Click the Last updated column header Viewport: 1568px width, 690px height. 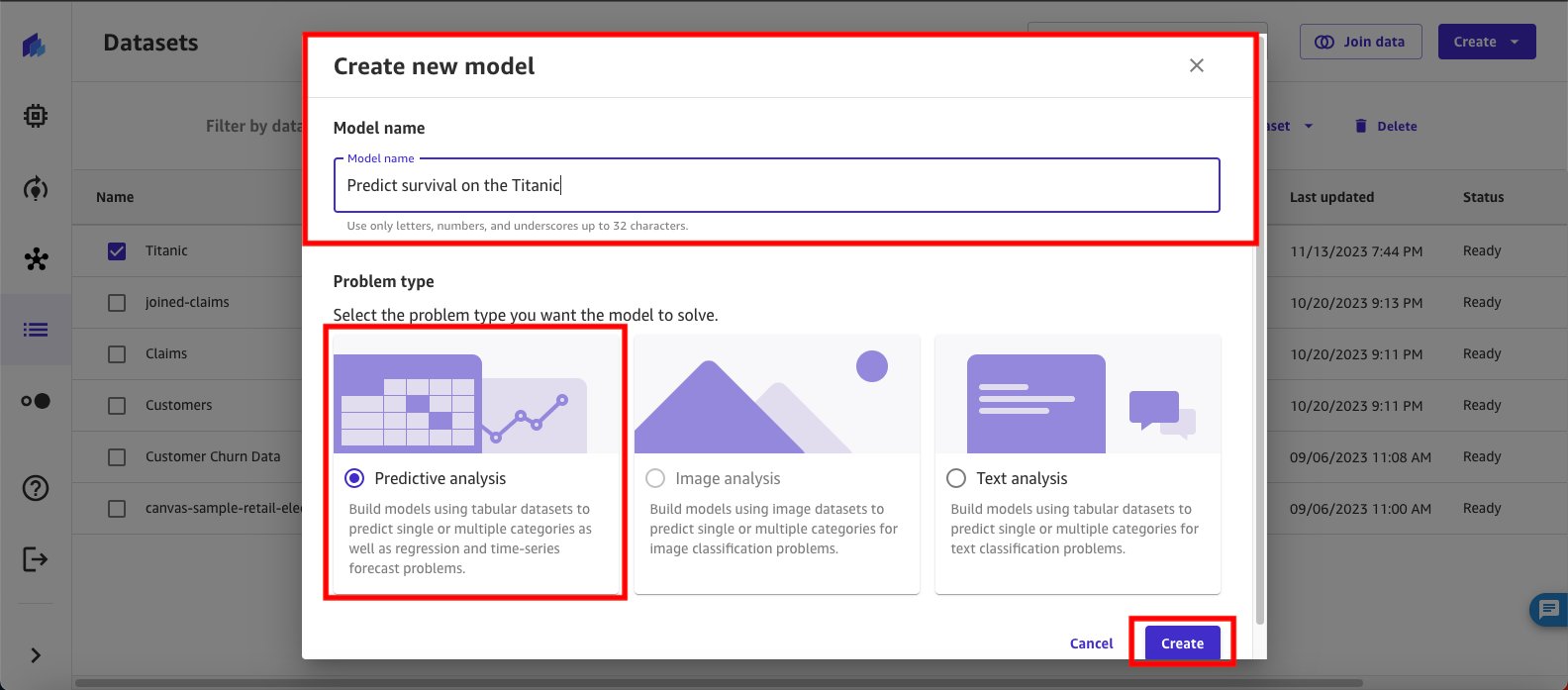(1331, 197)
